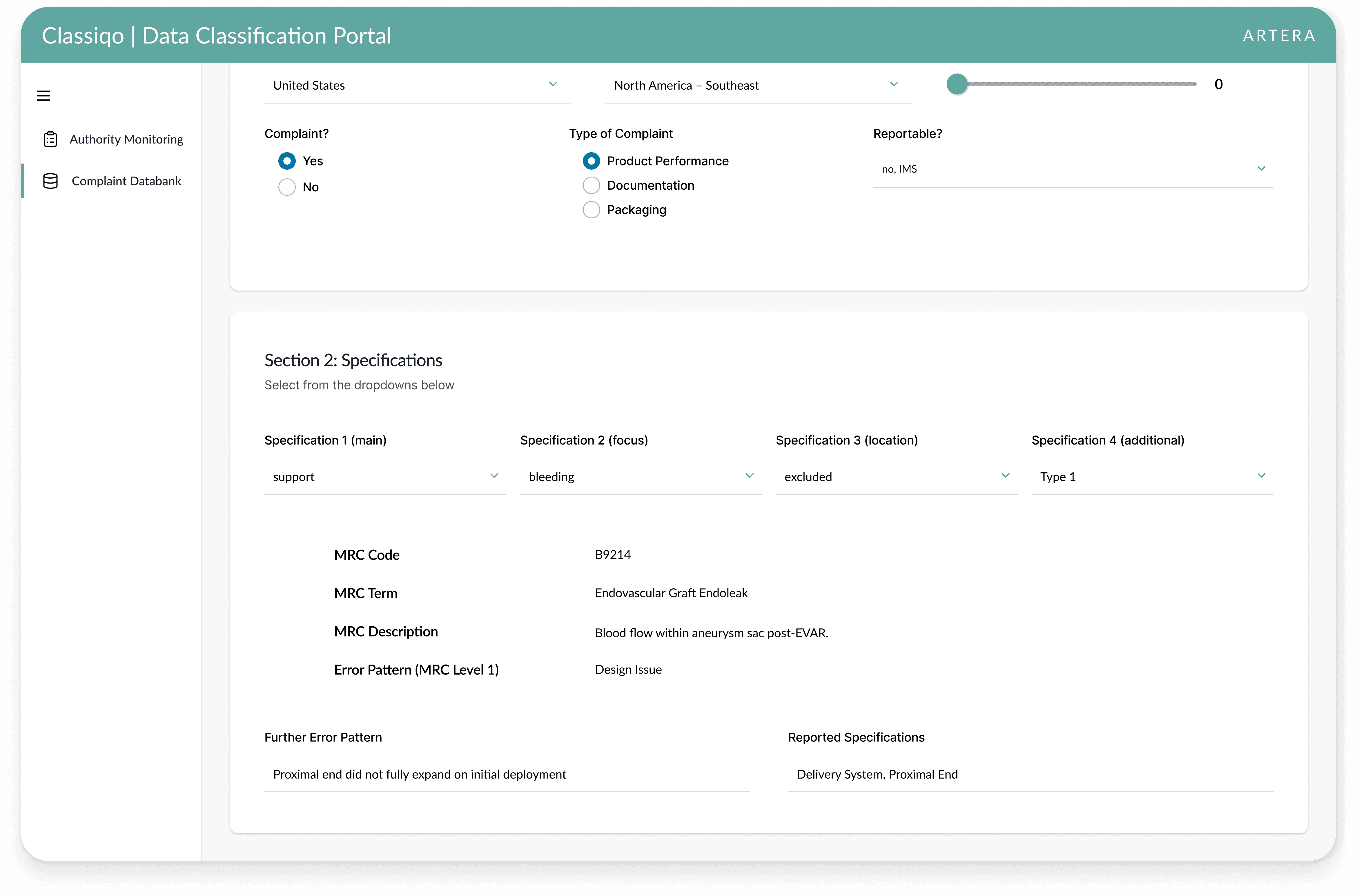Click the slider handle set to 0
The height and width of the screenshot is (896, 1357).
pos(957,84)
